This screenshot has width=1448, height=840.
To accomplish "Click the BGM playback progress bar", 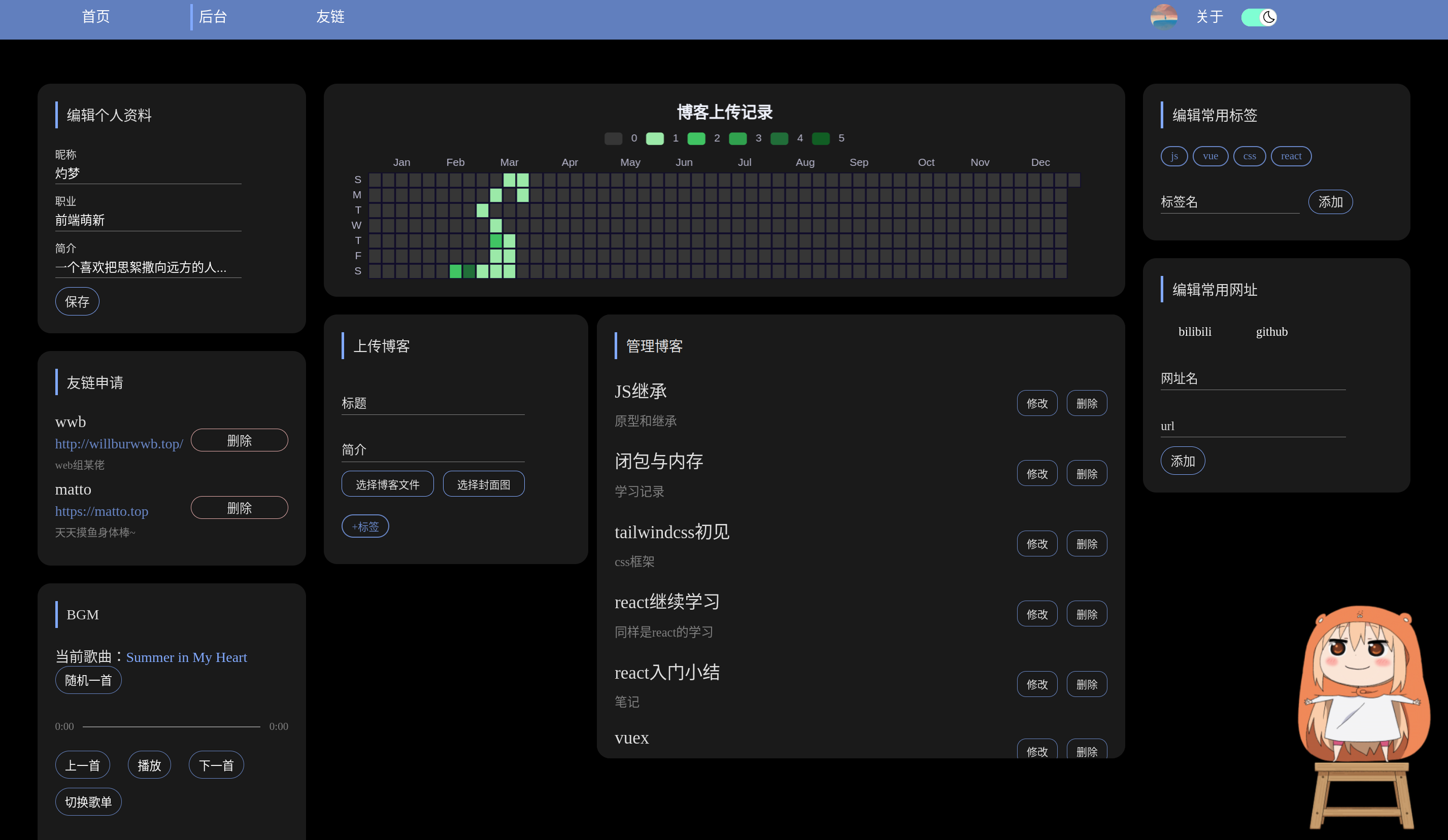I will coord(171,726).
